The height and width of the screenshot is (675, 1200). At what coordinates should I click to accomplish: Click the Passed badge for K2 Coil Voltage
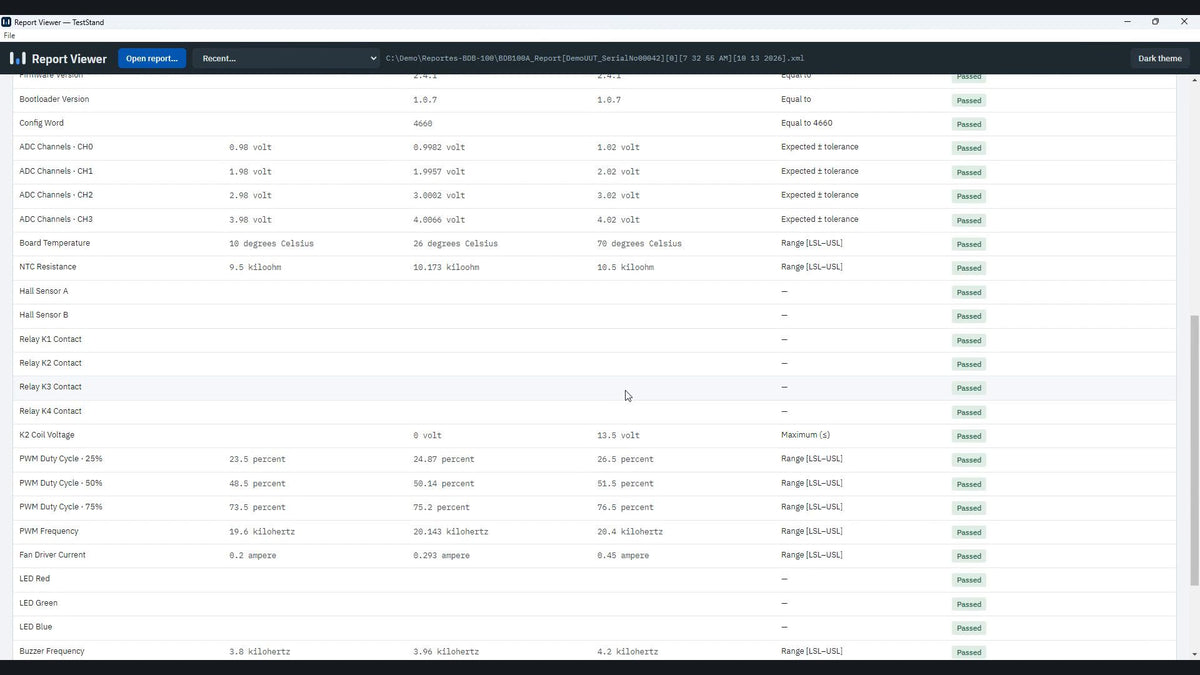pyautogui.click(x=969, y=436)
